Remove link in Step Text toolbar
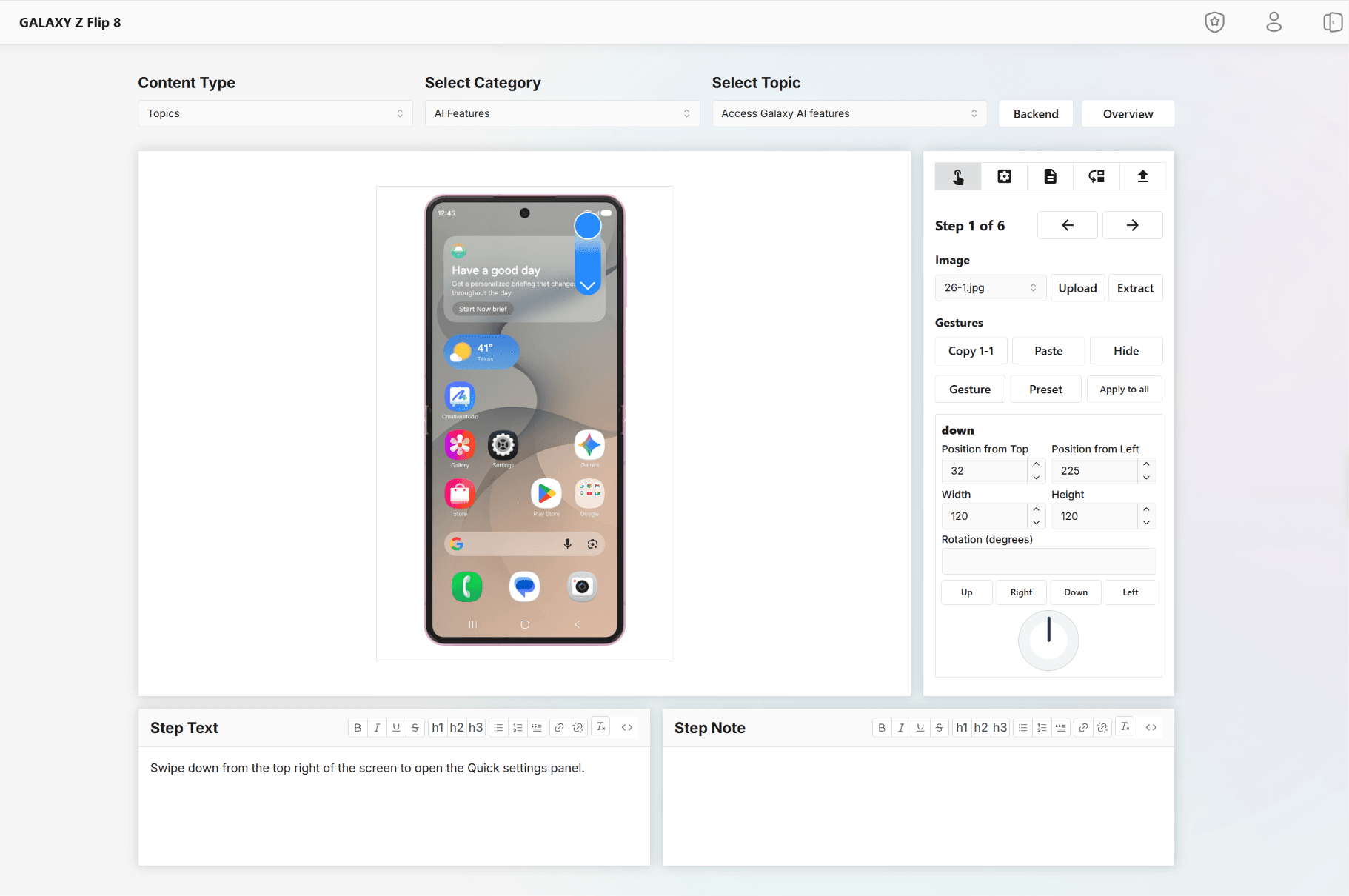Image resolution: width=1349 pixels, height=896 pixels. click(x=578, y=727)
